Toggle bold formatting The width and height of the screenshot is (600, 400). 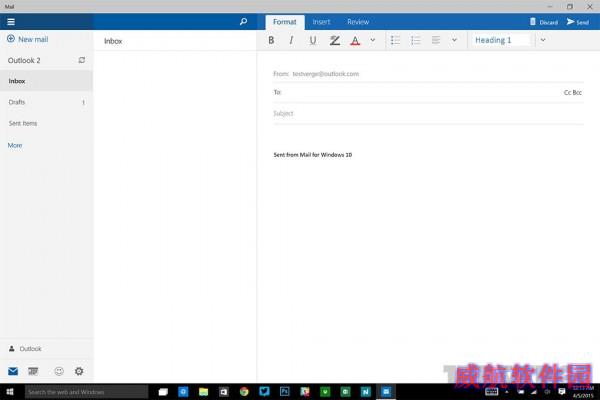click(x=271, y=40)
